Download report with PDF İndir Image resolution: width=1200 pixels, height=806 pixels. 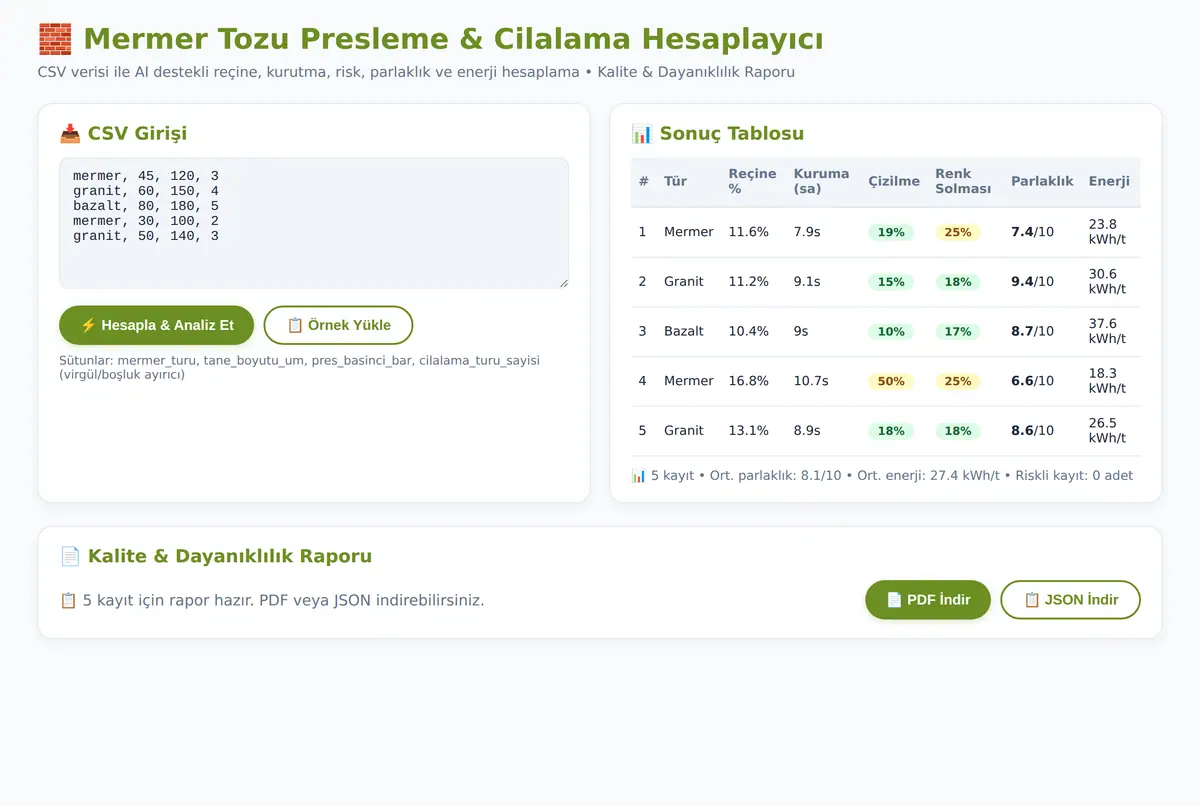pyautogui.click(x=928, y=600)
